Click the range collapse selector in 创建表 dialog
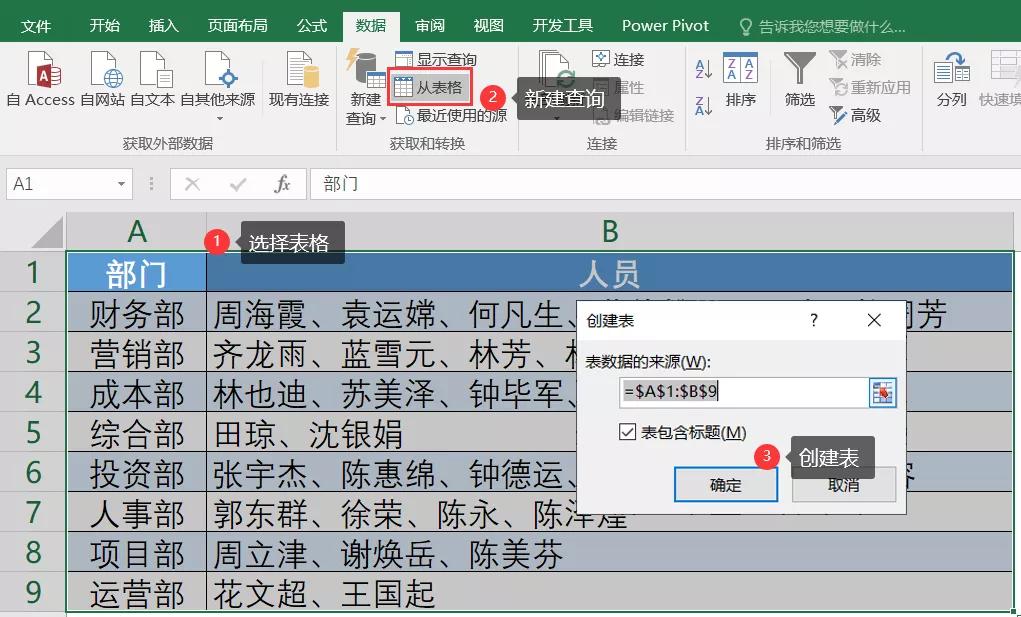Image resolution: width=1021 pixels, height=617 pixels. [x=881, y=393]
